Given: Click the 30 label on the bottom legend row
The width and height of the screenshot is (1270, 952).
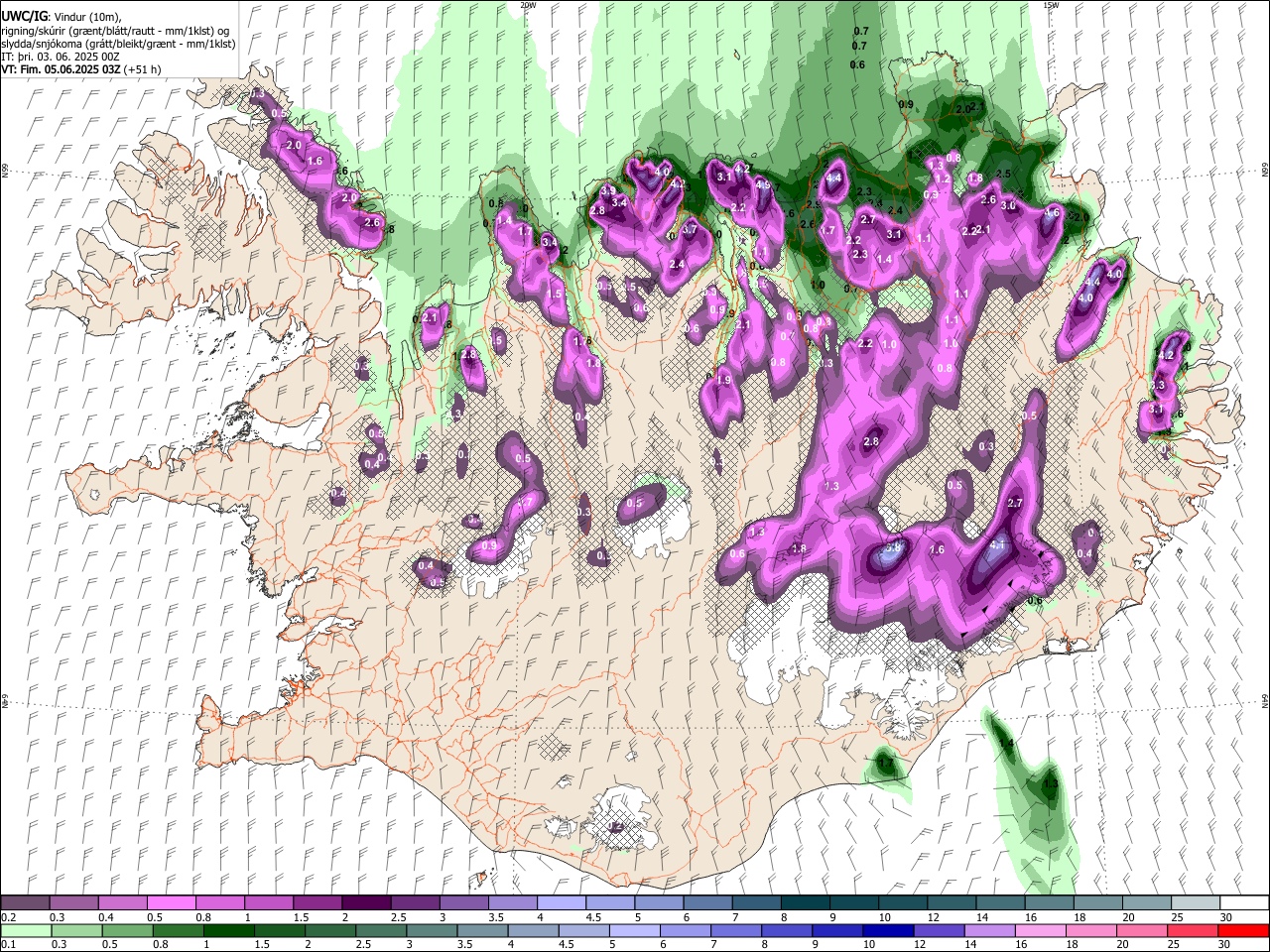Looking at the screenshot, I should coord(1223,944).
